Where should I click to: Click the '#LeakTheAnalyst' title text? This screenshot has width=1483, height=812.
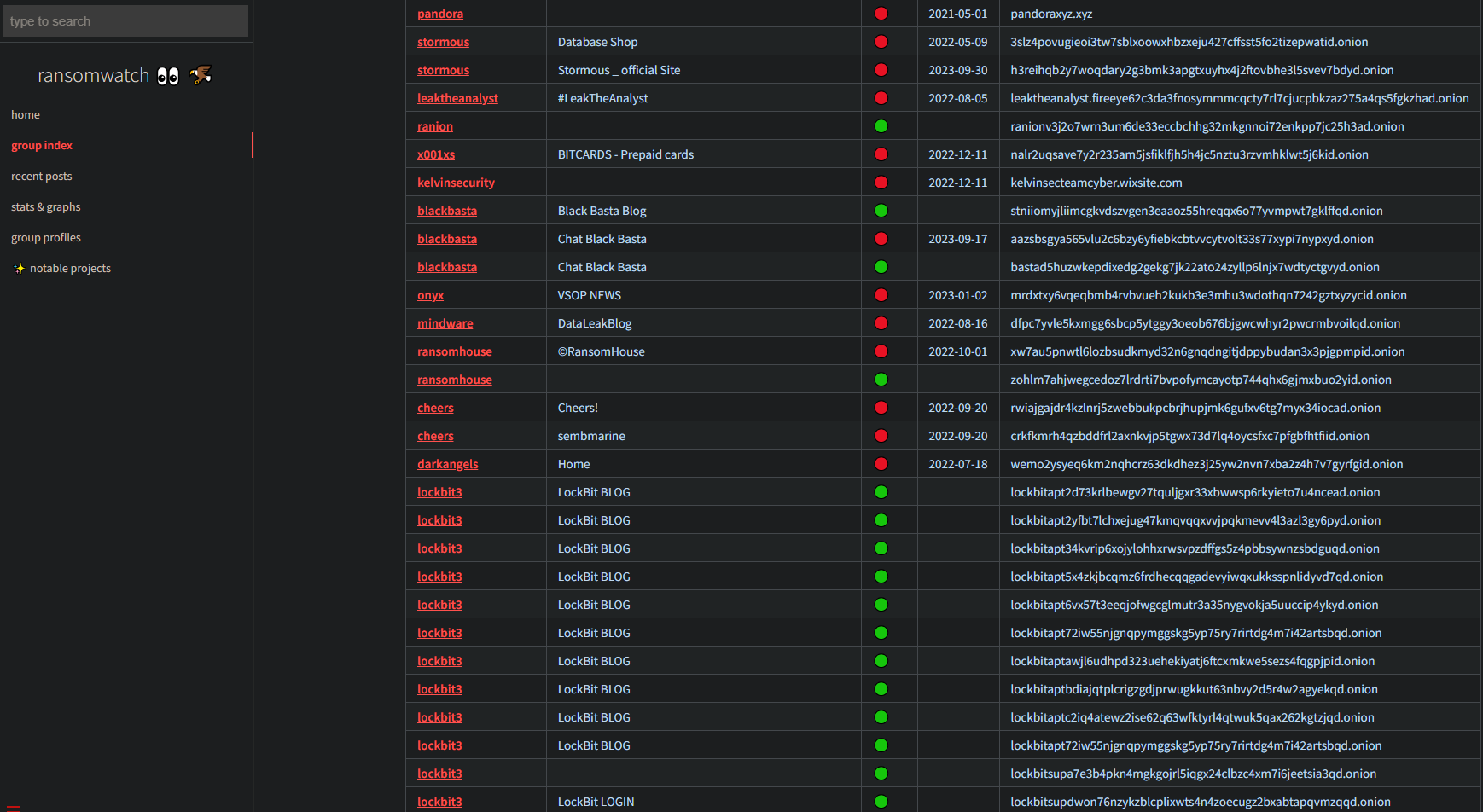coord(603,98)
